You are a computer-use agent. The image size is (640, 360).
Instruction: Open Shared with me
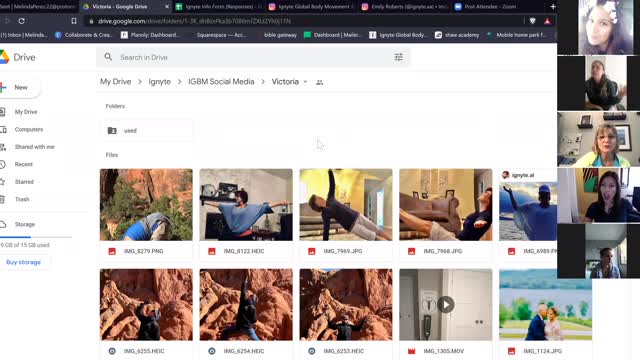coord(34,147)
